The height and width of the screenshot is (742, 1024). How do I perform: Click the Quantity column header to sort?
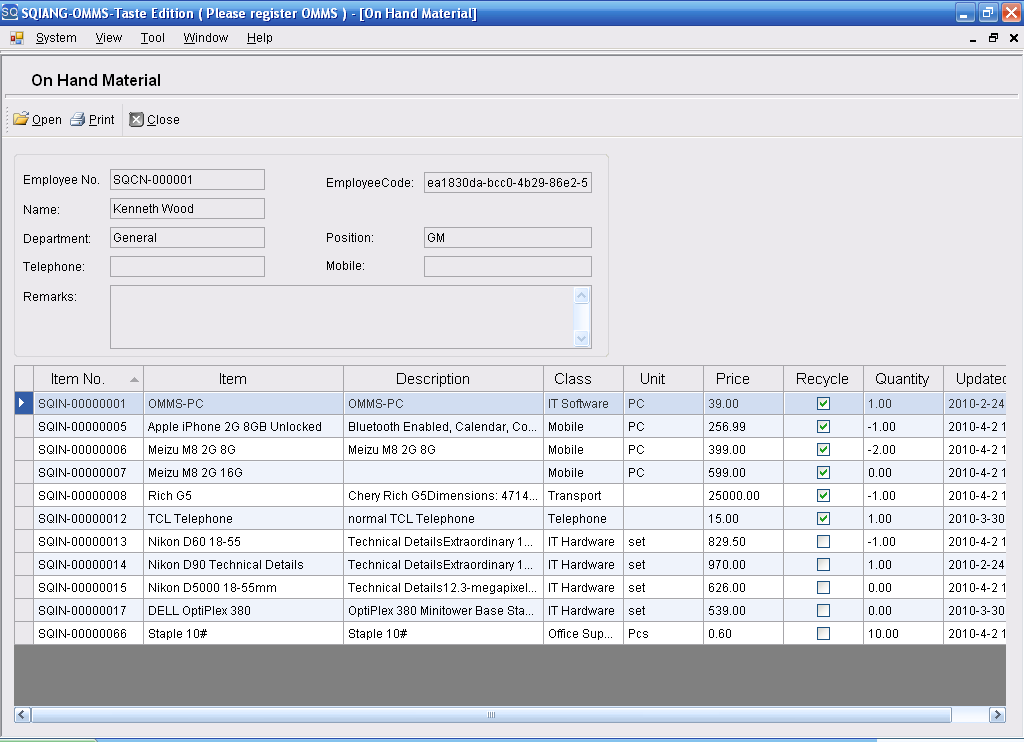pos(902,378)
